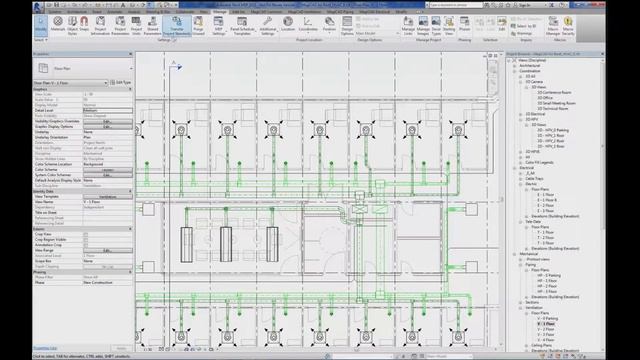The height and width of the screenshot is (360, 640).
Task: Expand the Architectural node in Project Browser
Action: [515, 66]
